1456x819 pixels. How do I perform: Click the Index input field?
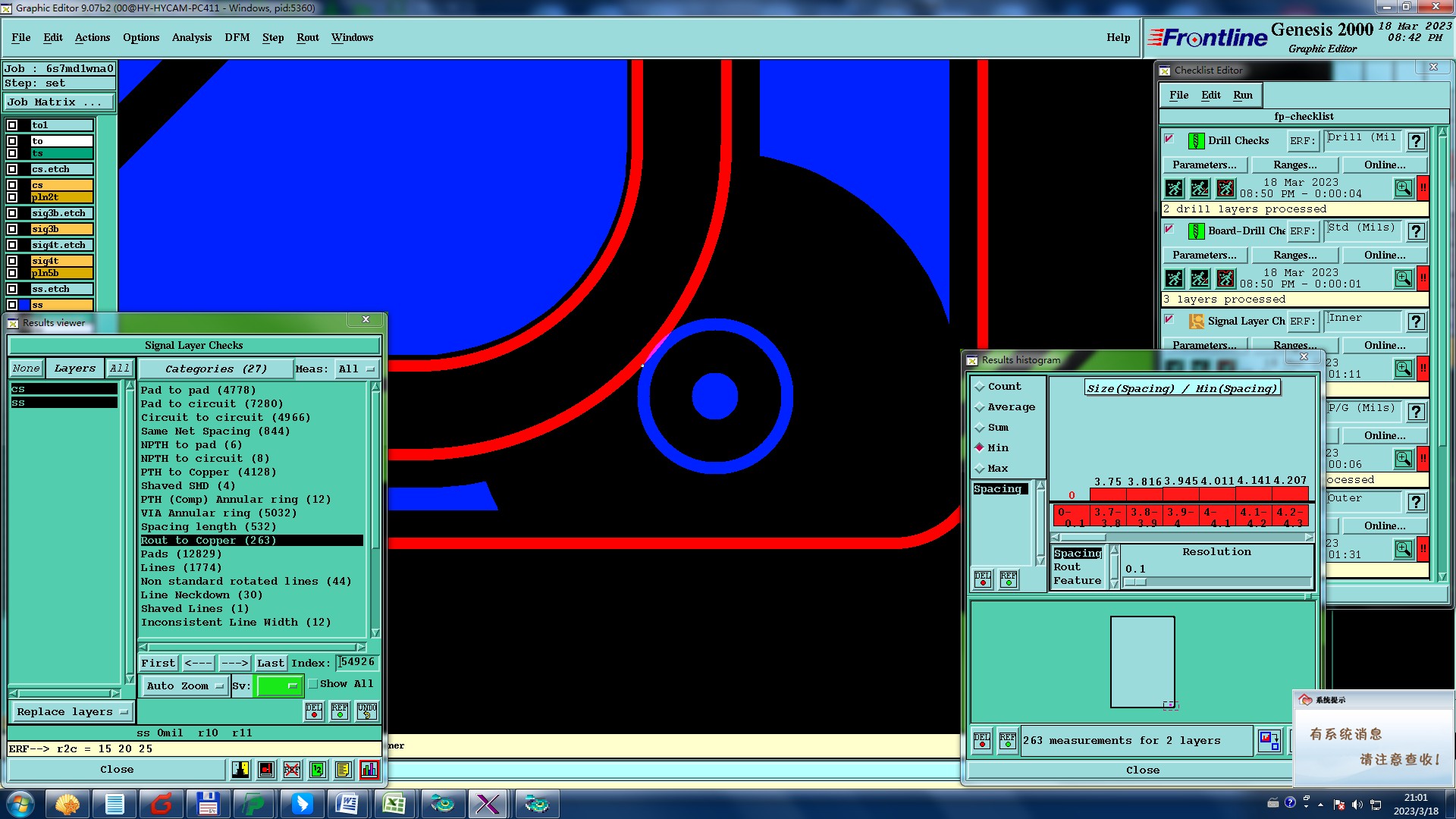point(356,662)
